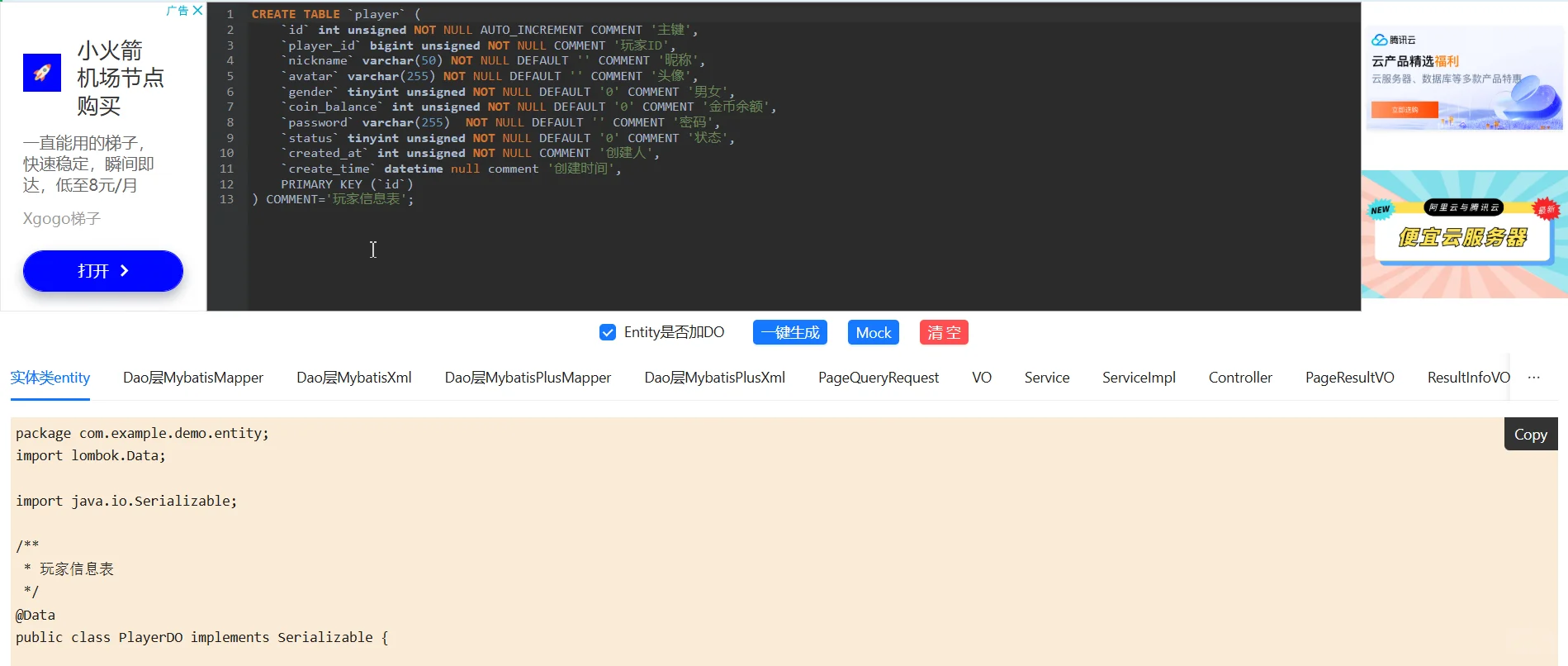Select the ResultInfoVO tab
Screen dimensions: 1568x666
[1468, 378]
